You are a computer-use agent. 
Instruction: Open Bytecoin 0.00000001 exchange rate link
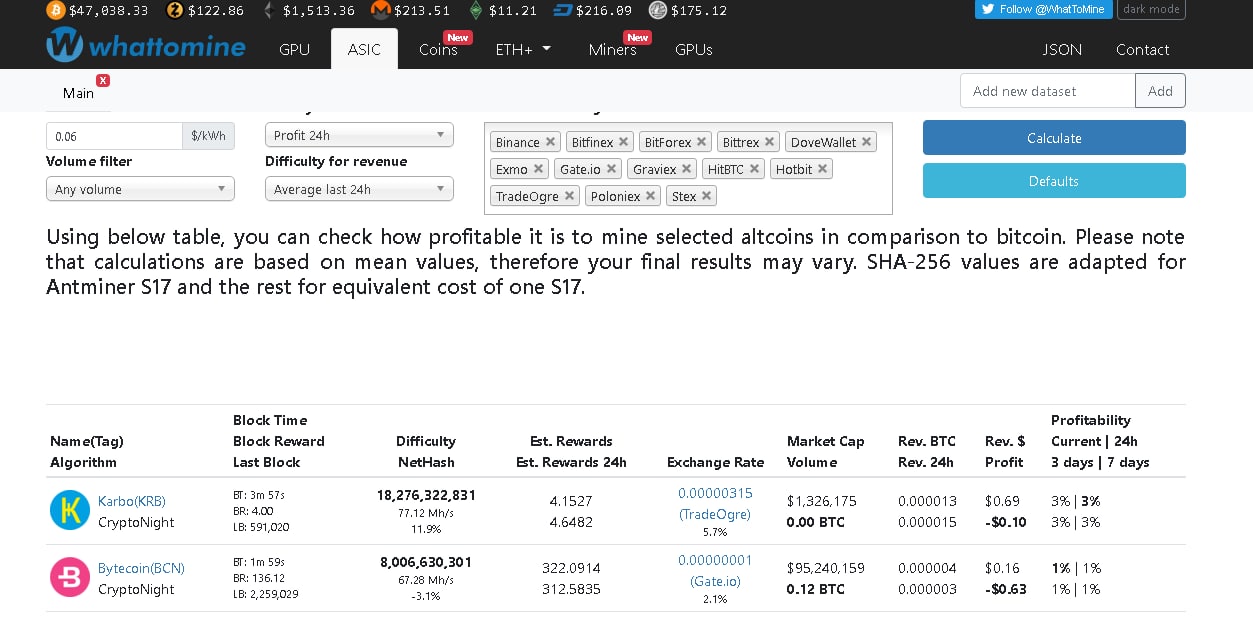click(x=715, y=560)
